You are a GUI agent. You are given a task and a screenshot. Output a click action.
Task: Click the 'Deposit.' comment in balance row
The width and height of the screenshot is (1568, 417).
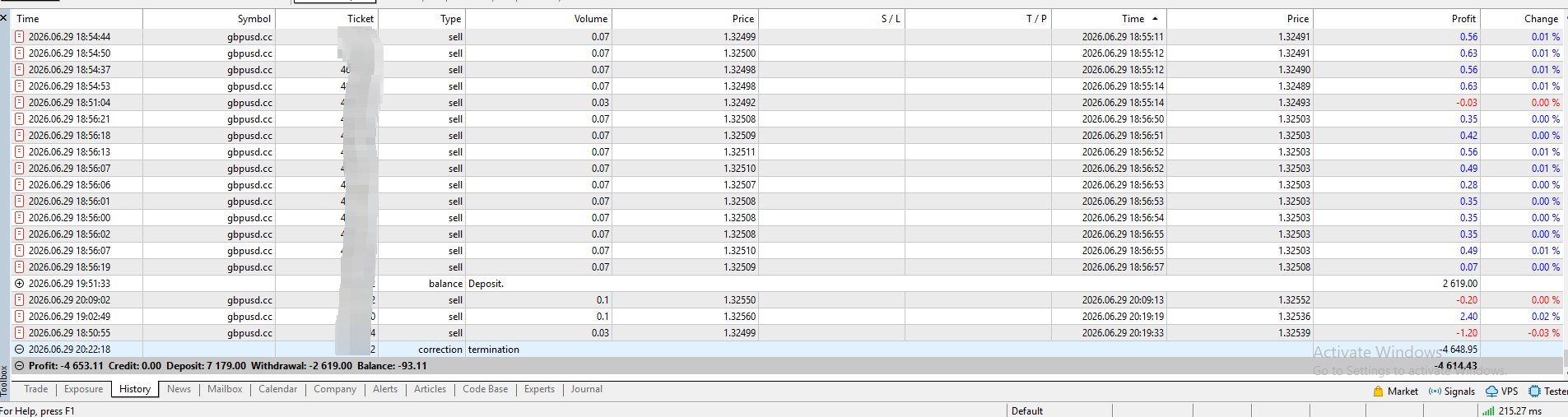click(486, 284)
